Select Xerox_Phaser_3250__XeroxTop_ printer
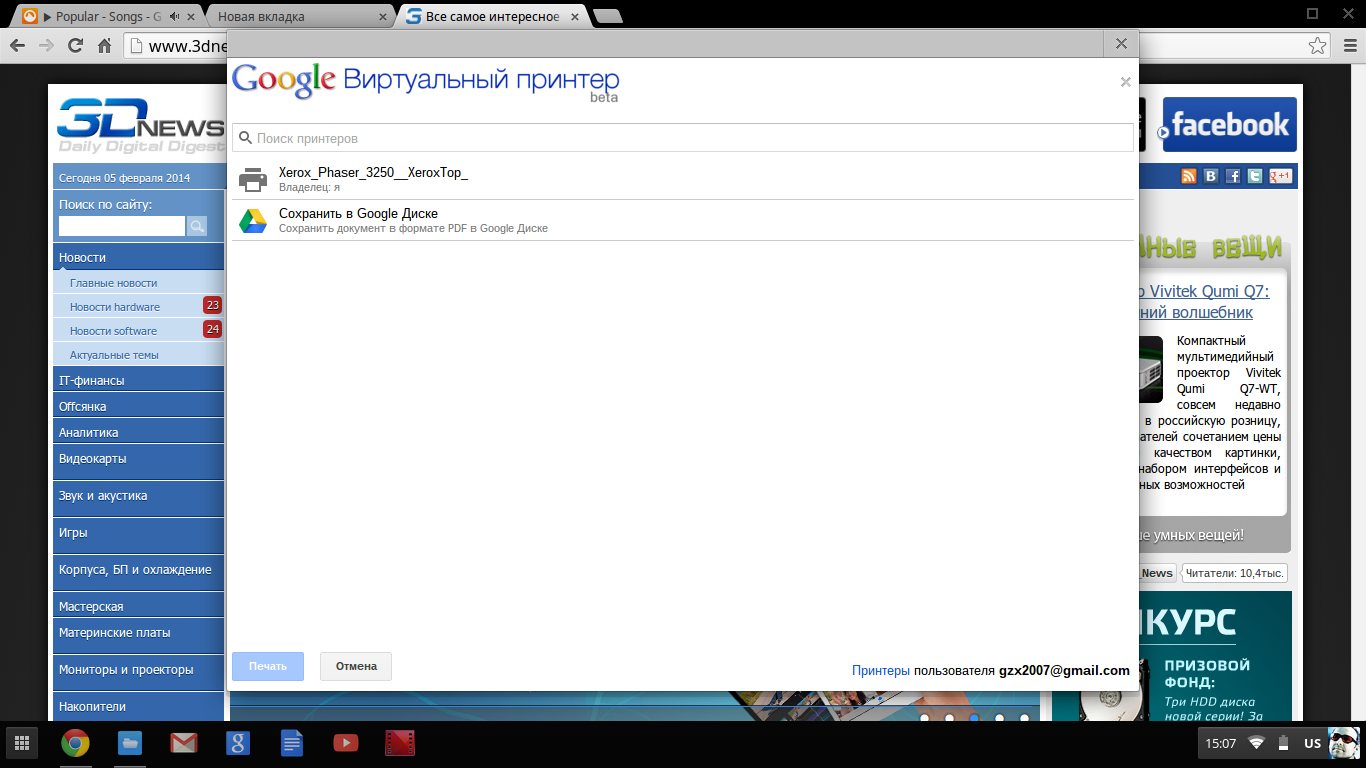This screenshot has height=768, width=1366. (x=683, y=179)
